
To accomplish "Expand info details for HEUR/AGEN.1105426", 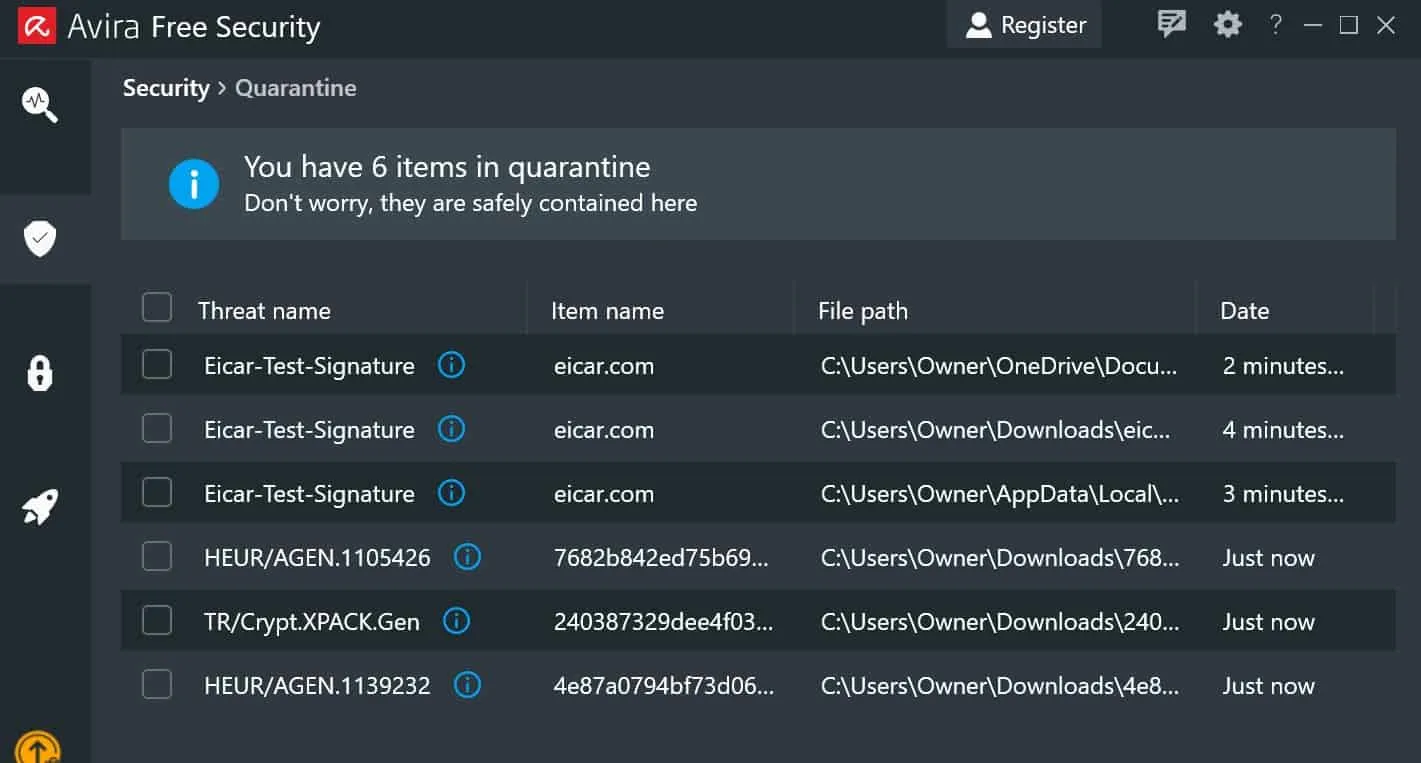I will pos(467,557).
